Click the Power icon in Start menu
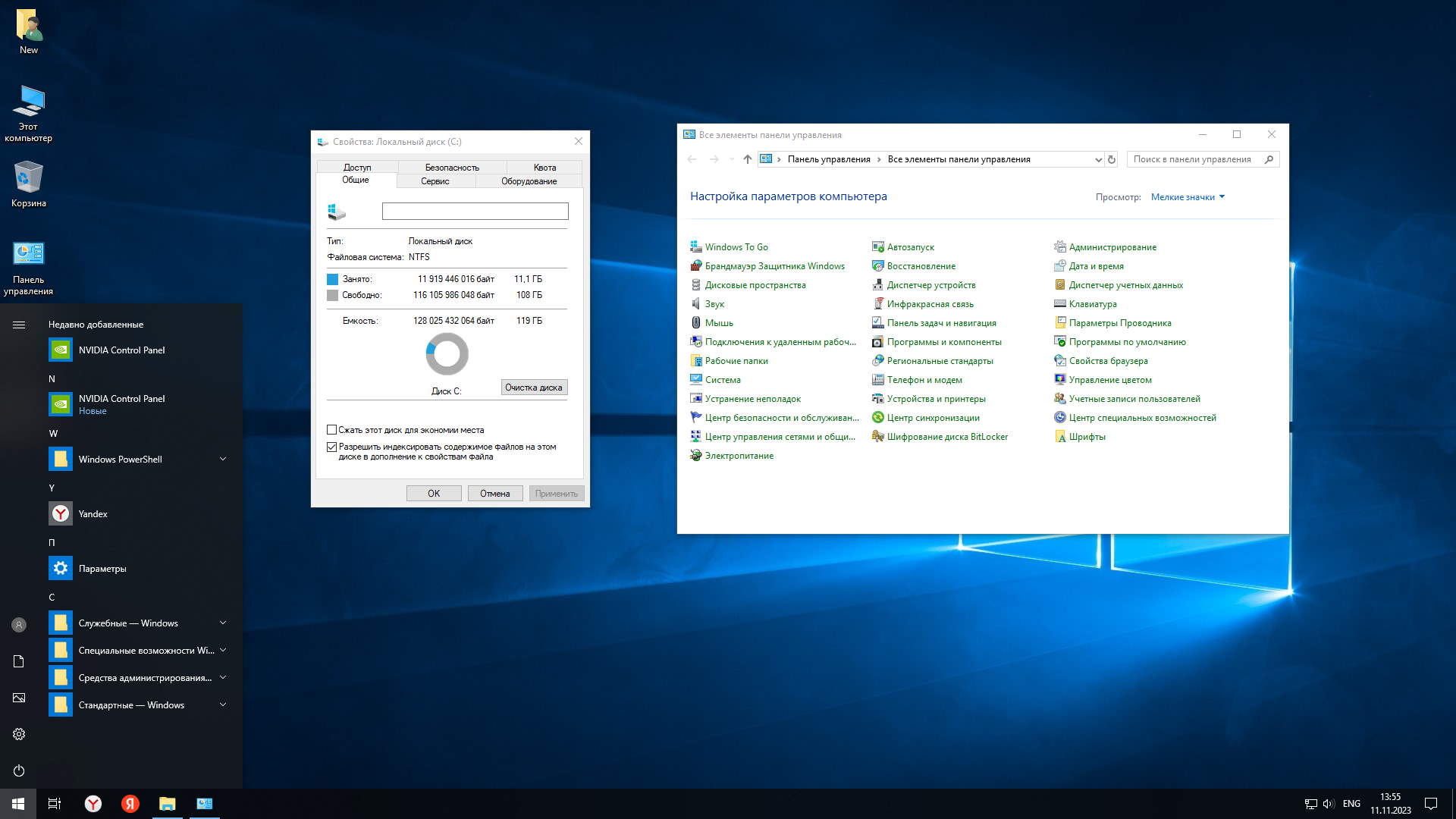This screenshot has height=819, width=1456. coord(19,770)
